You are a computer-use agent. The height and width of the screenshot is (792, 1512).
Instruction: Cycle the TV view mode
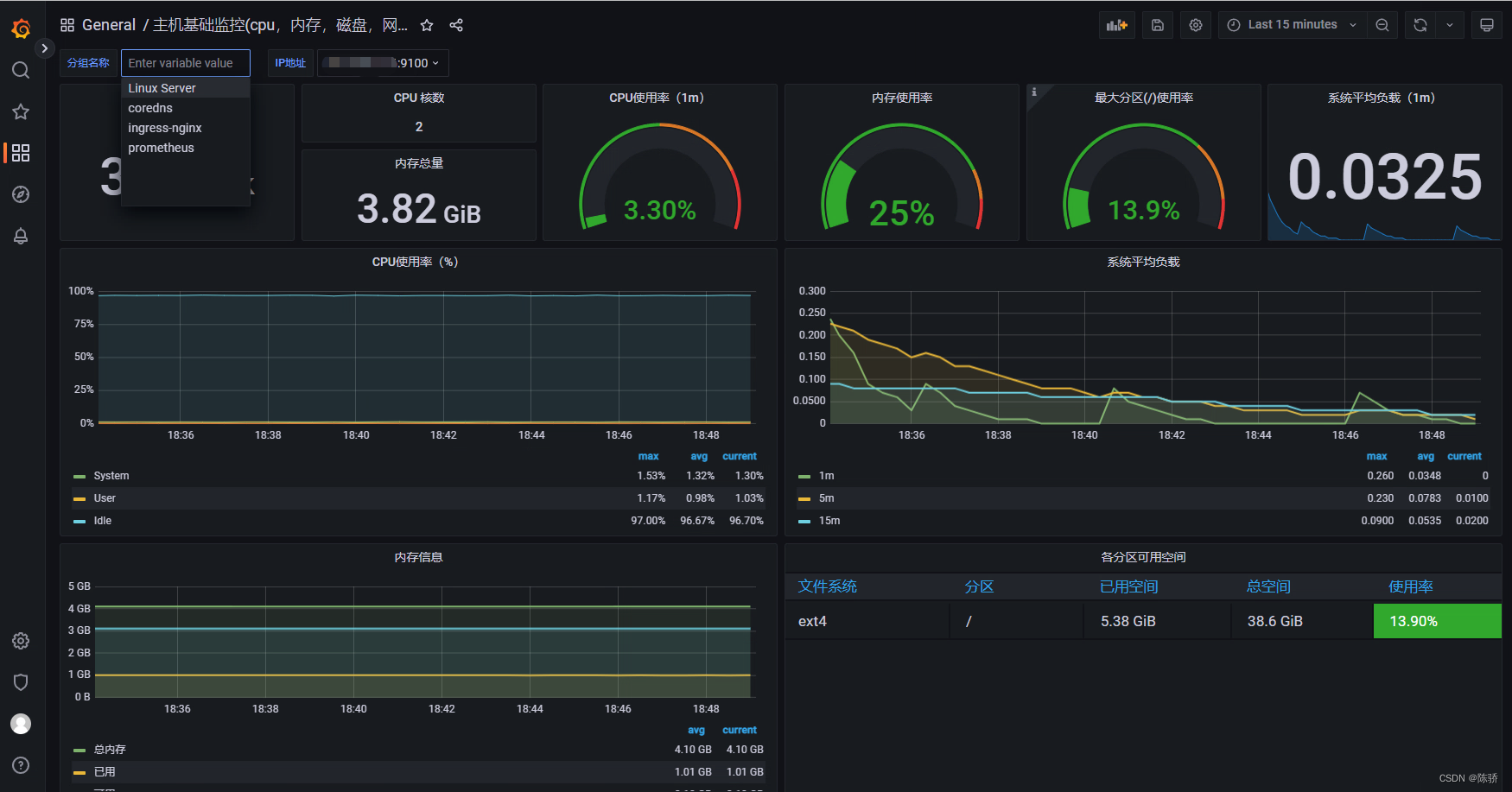click(1487, 25)
